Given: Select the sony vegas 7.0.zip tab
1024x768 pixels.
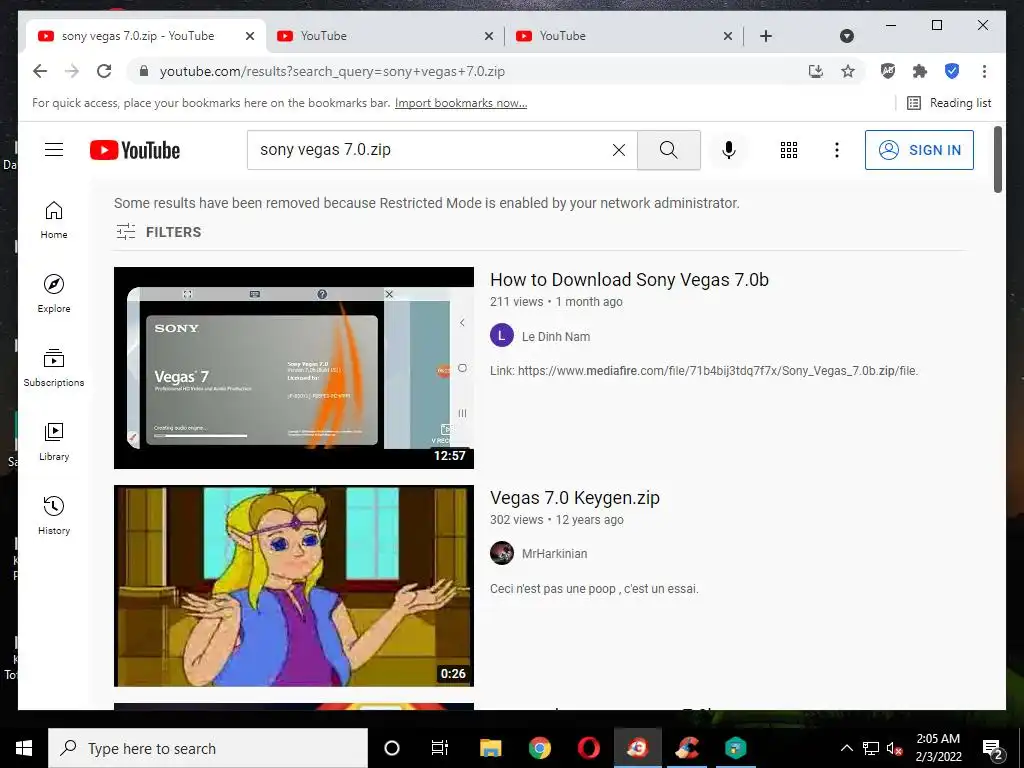Looking at the screenshot, I should [146, 36].
